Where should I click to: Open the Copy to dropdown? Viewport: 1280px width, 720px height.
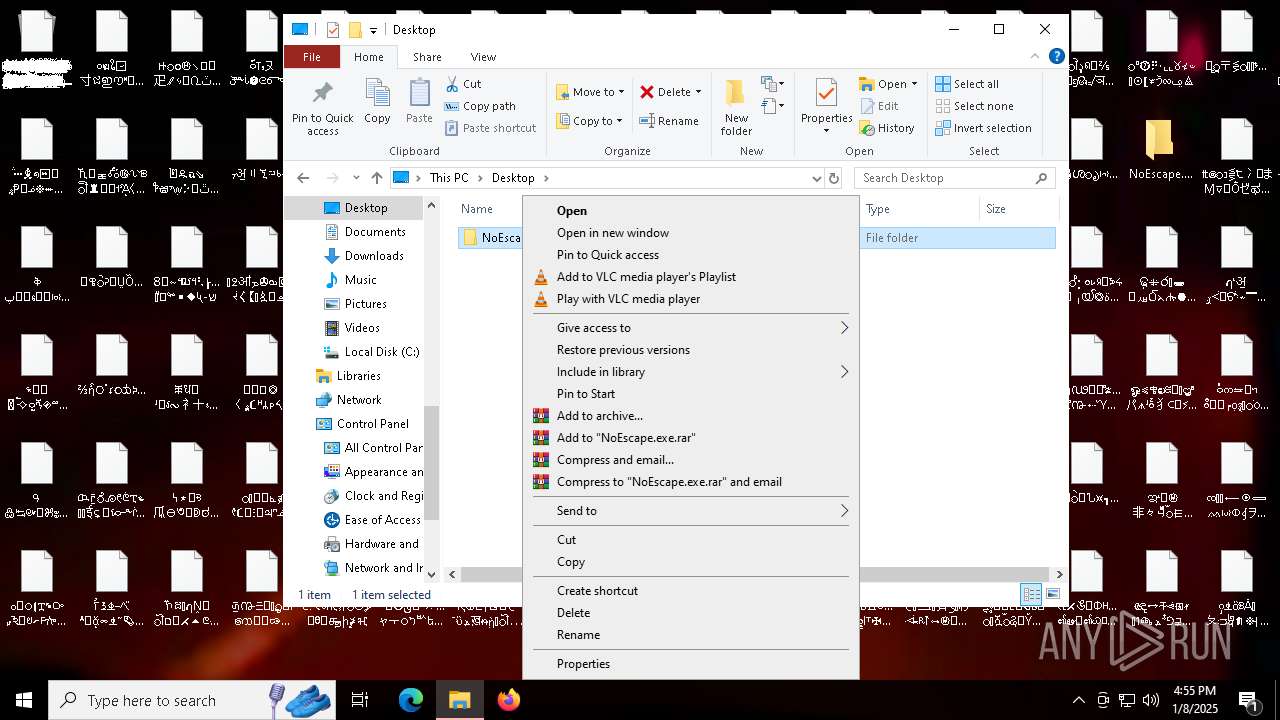point(589,121)
